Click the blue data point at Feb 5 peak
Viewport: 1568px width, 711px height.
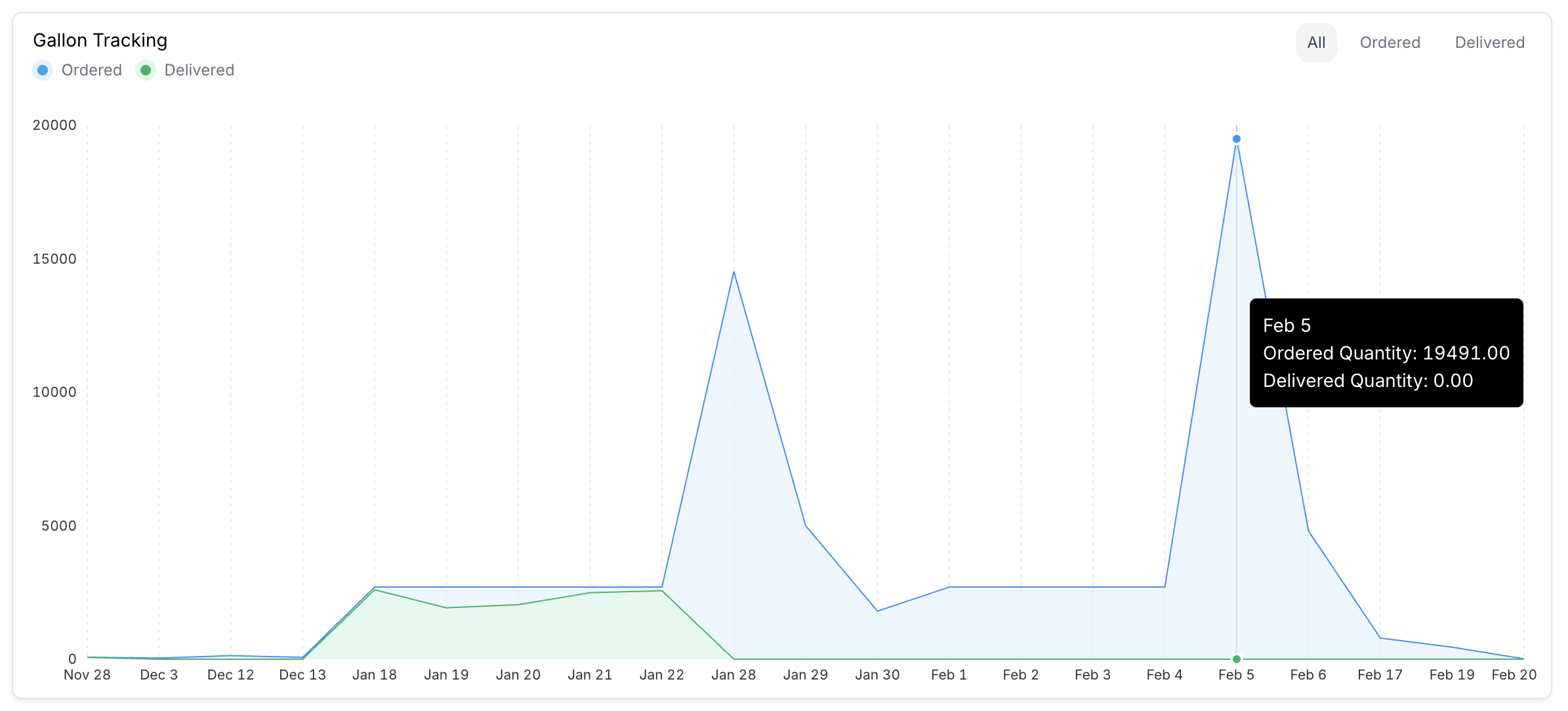(1236, 138)
